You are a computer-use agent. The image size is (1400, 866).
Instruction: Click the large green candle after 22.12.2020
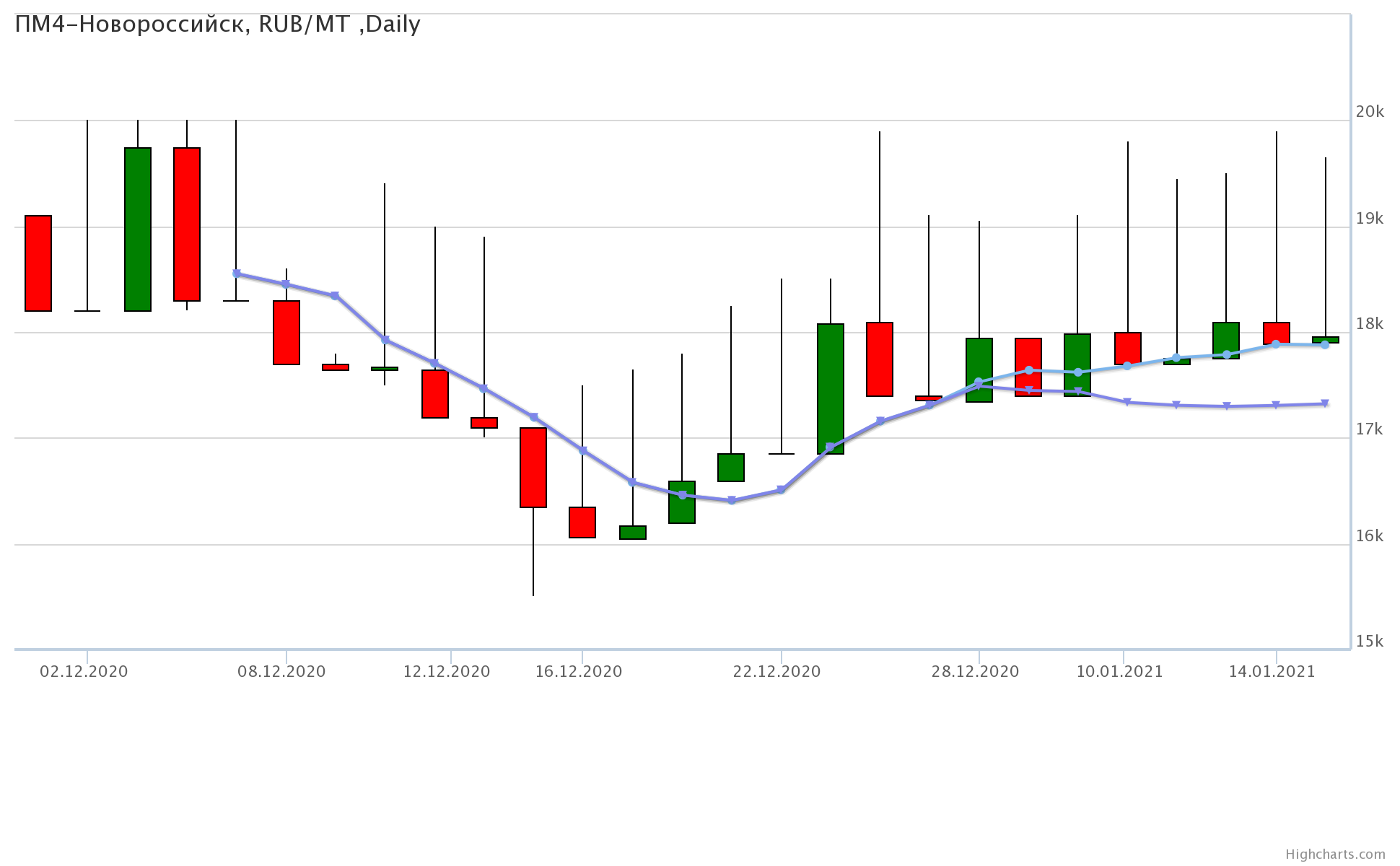[x=831, y=389]
